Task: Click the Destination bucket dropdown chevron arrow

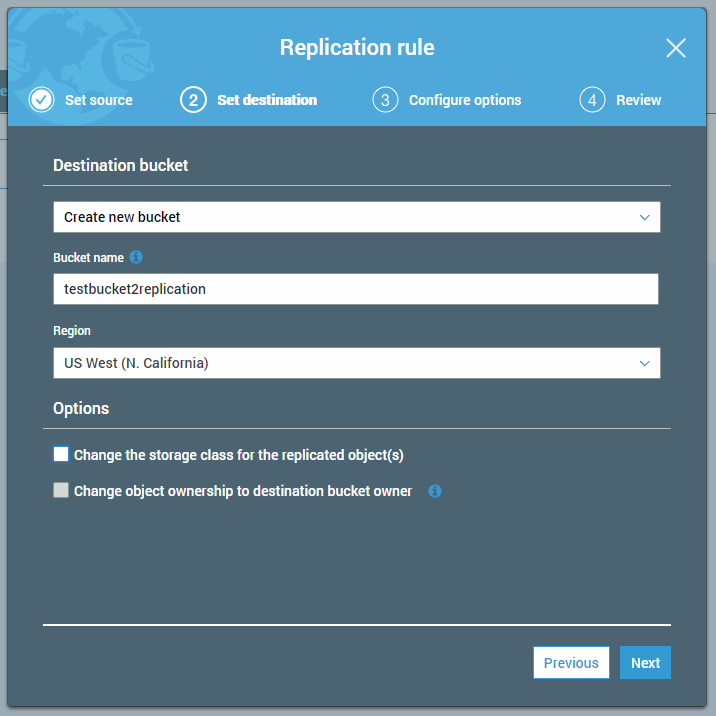Action: pyautogui.click(x=645, y=217)
